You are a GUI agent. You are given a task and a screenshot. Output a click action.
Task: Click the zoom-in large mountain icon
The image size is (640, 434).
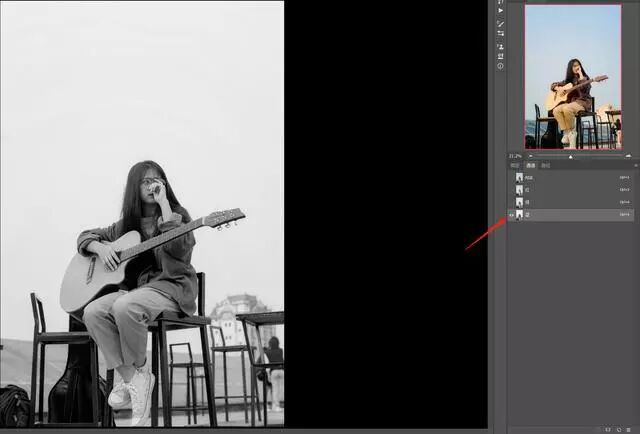(628, 156)
